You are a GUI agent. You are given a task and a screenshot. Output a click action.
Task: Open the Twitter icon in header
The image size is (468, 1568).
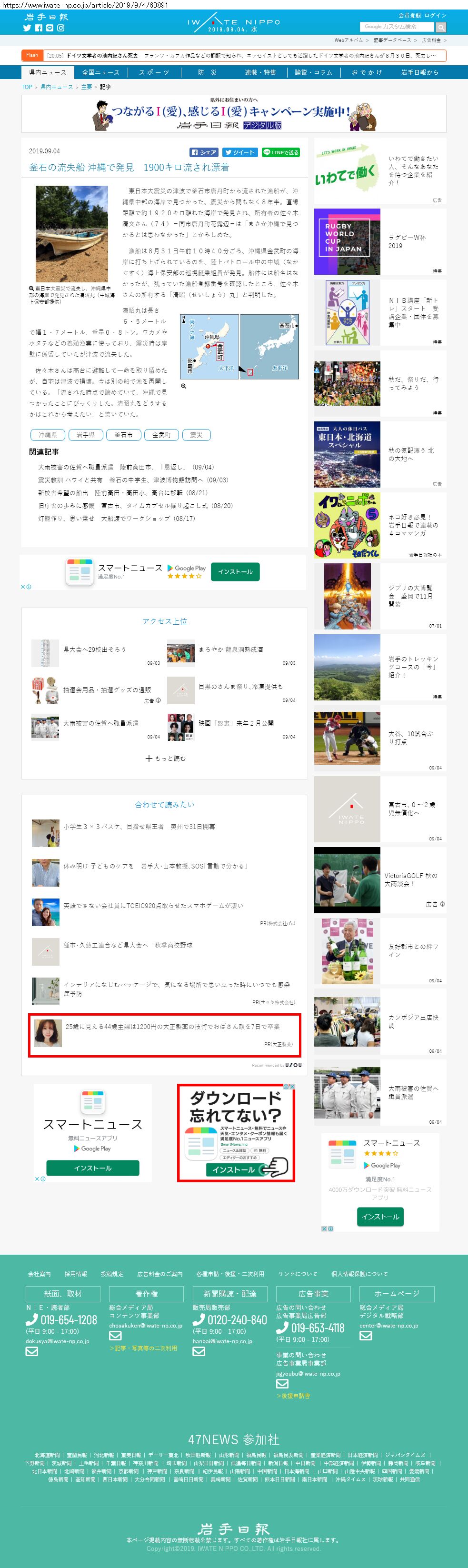click(x=27, y=28)
